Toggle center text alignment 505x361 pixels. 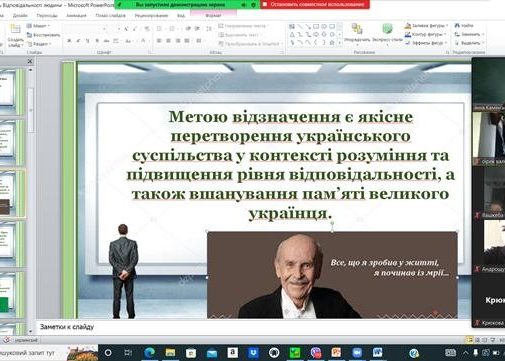(168, 41)
